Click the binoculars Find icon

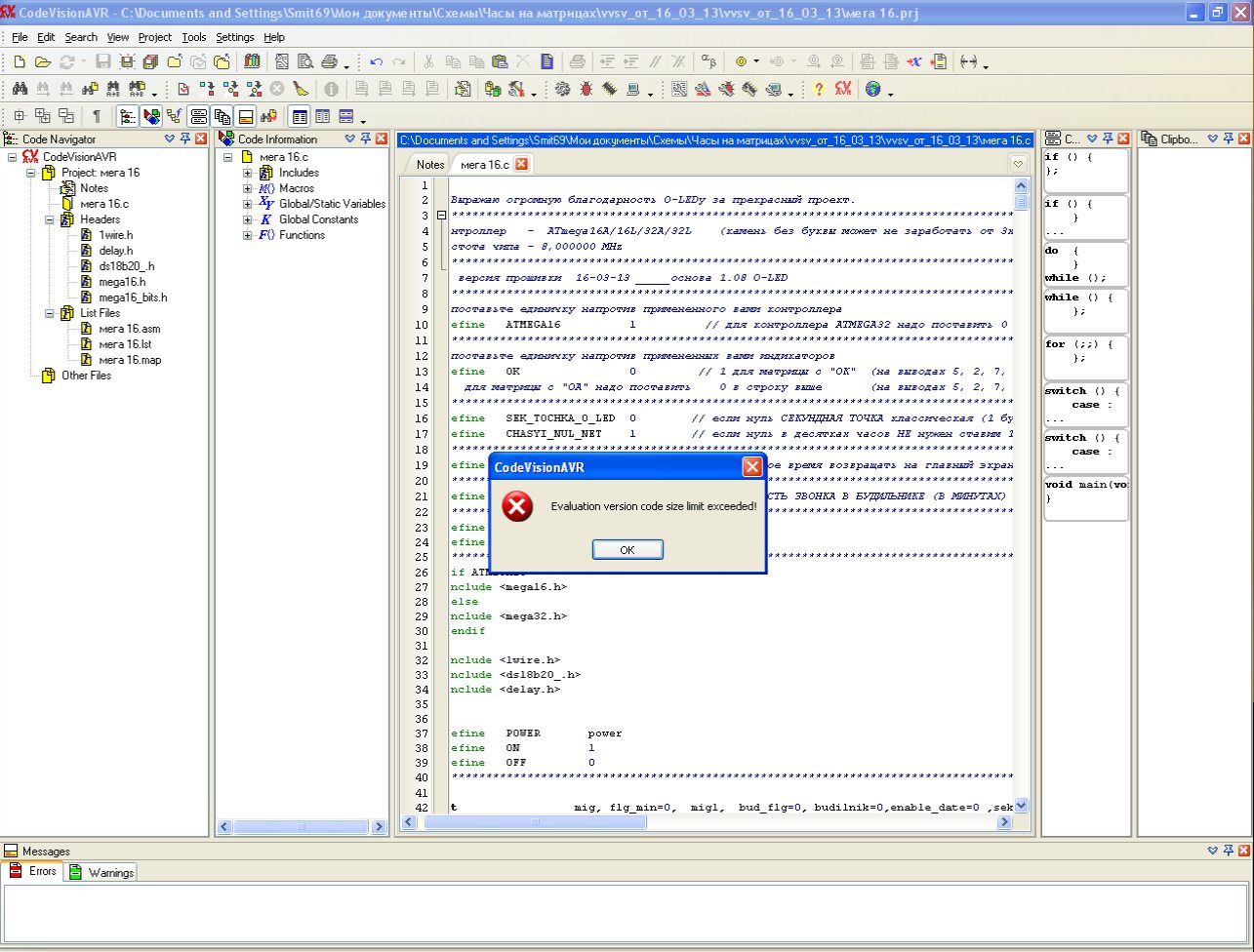pos(20,89)
